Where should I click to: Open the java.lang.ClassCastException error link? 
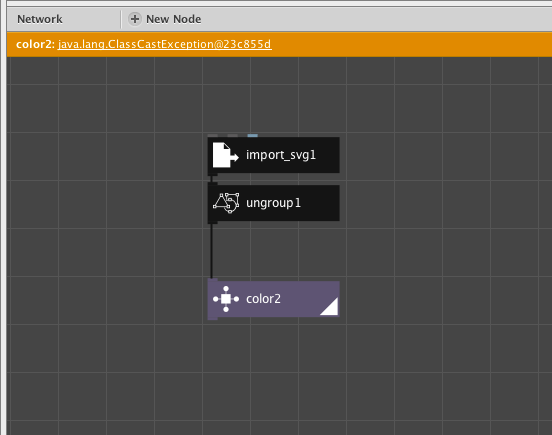[x=164, y=44]
